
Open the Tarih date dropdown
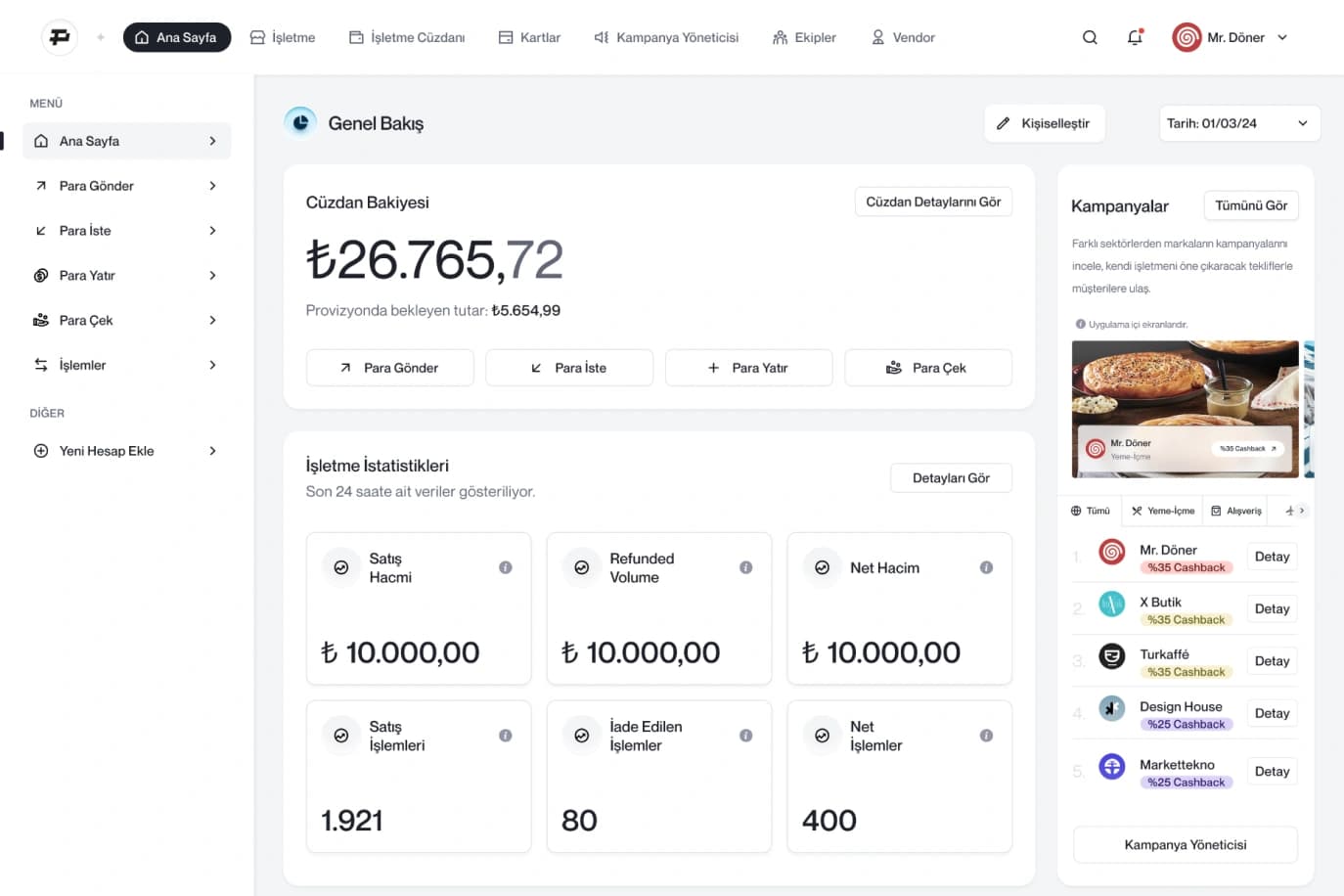[x=1238, y=123]
